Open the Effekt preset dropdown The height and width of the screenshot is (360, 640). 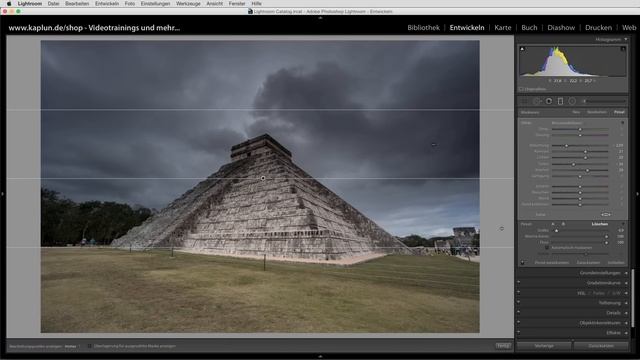tap(567, 123)
